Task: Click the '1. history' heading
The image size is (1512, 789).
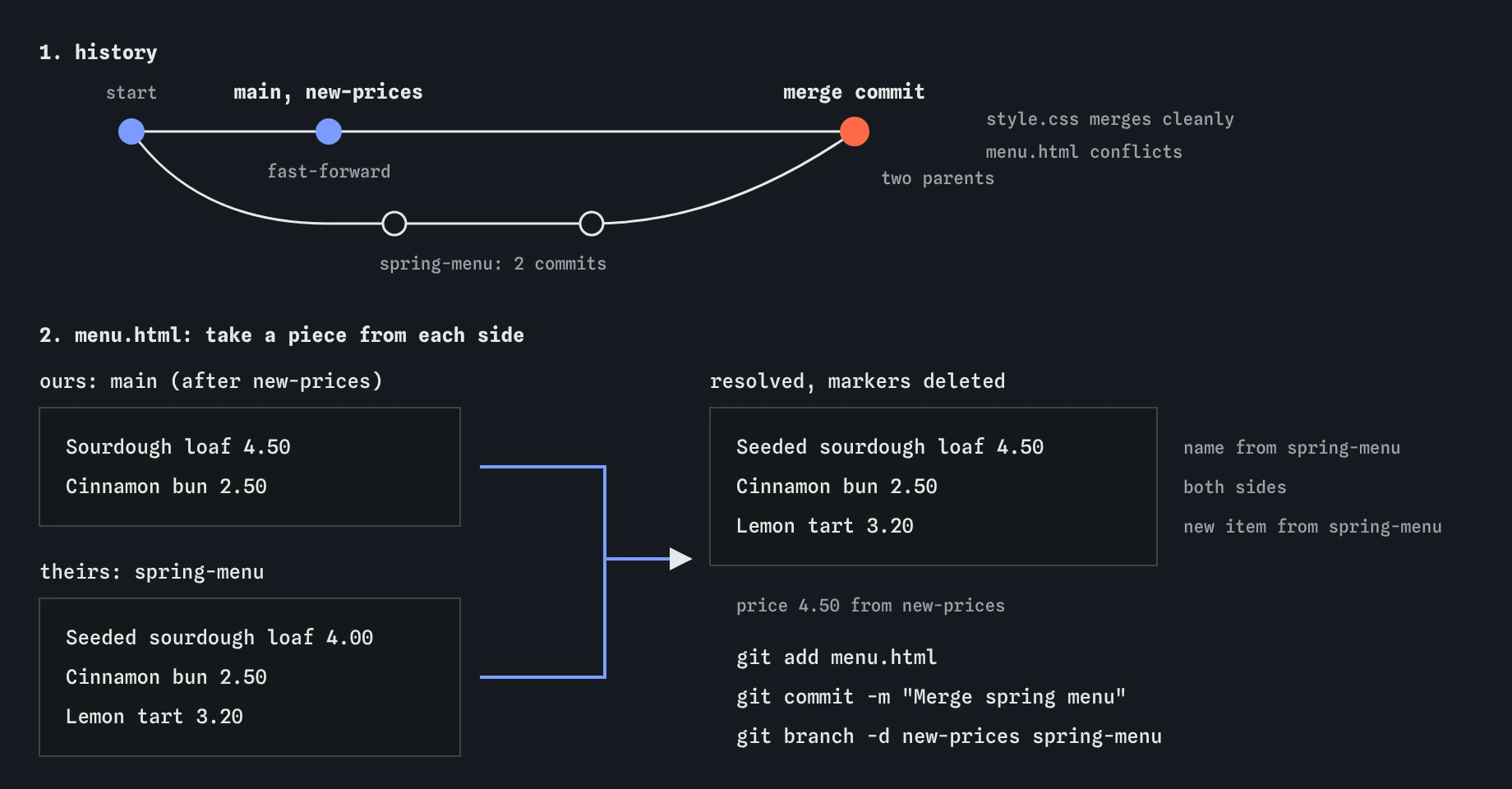Action: 99,53
